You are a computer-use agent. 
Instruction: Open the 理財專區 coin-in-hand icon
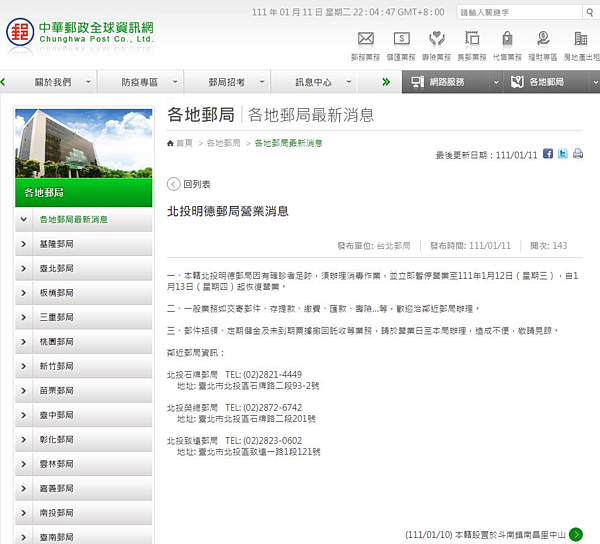pos(543,38)
